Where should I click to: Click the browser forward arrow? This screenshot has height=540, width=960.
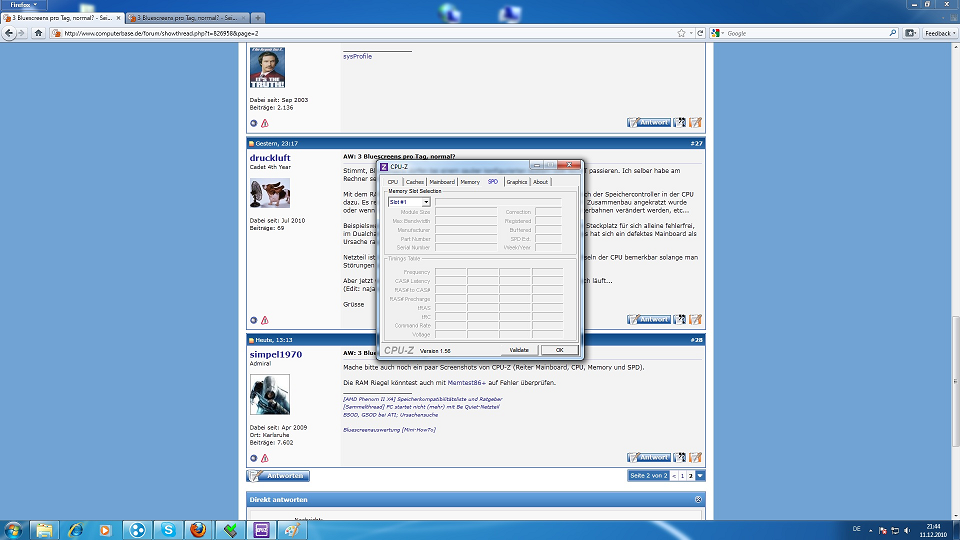pos(22,33)
